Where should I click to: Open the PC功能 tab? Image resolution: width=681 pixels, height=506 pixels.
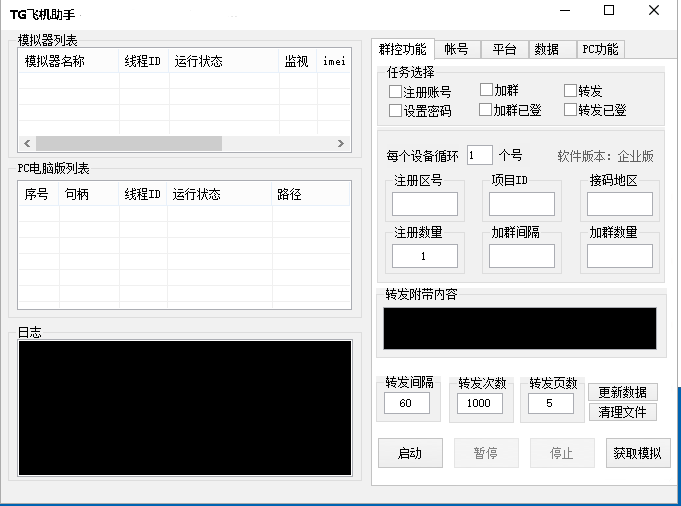(x=600, y=49)
